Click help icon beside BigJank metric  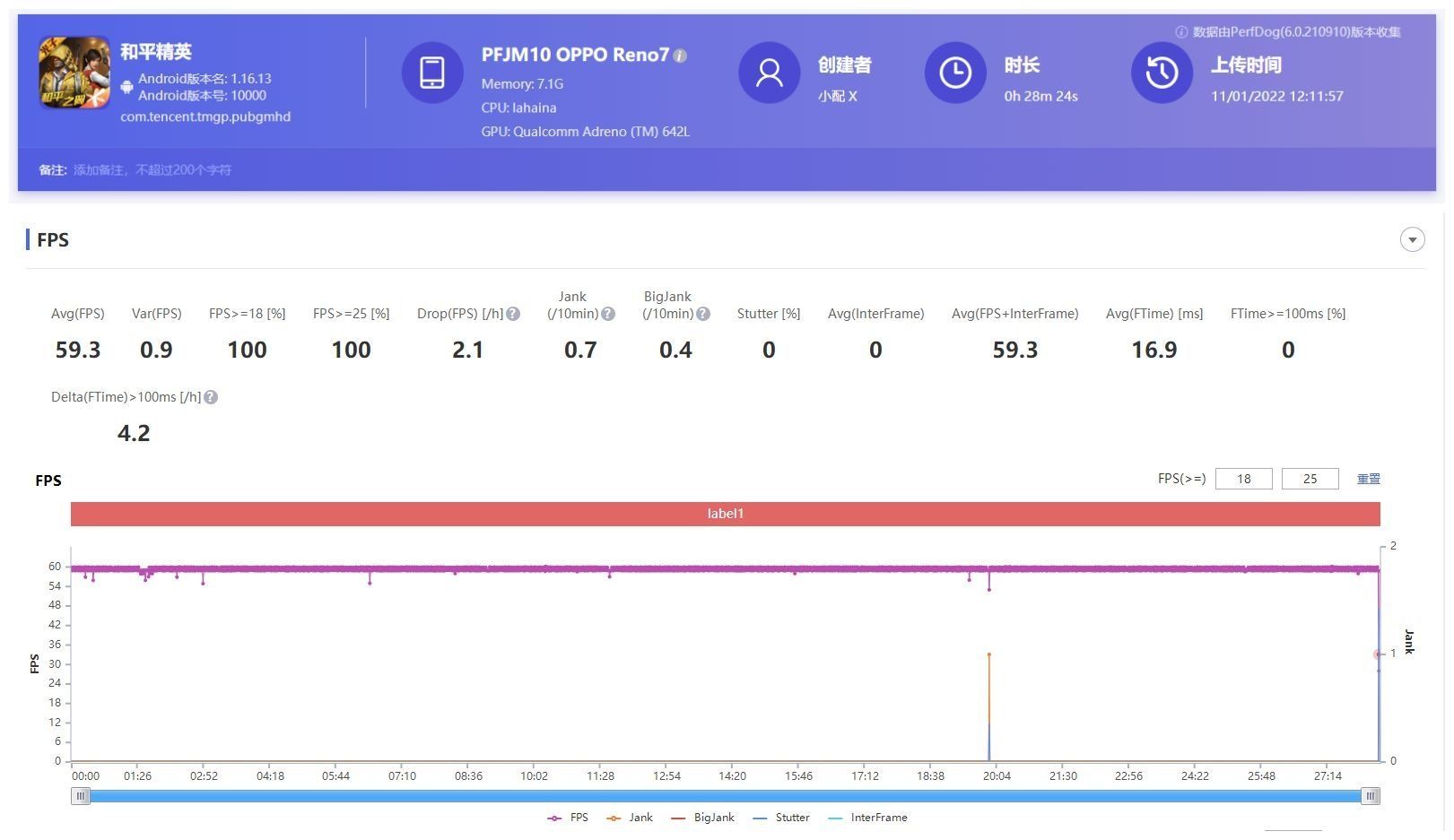pyautogui.click(x=703, y=314)
